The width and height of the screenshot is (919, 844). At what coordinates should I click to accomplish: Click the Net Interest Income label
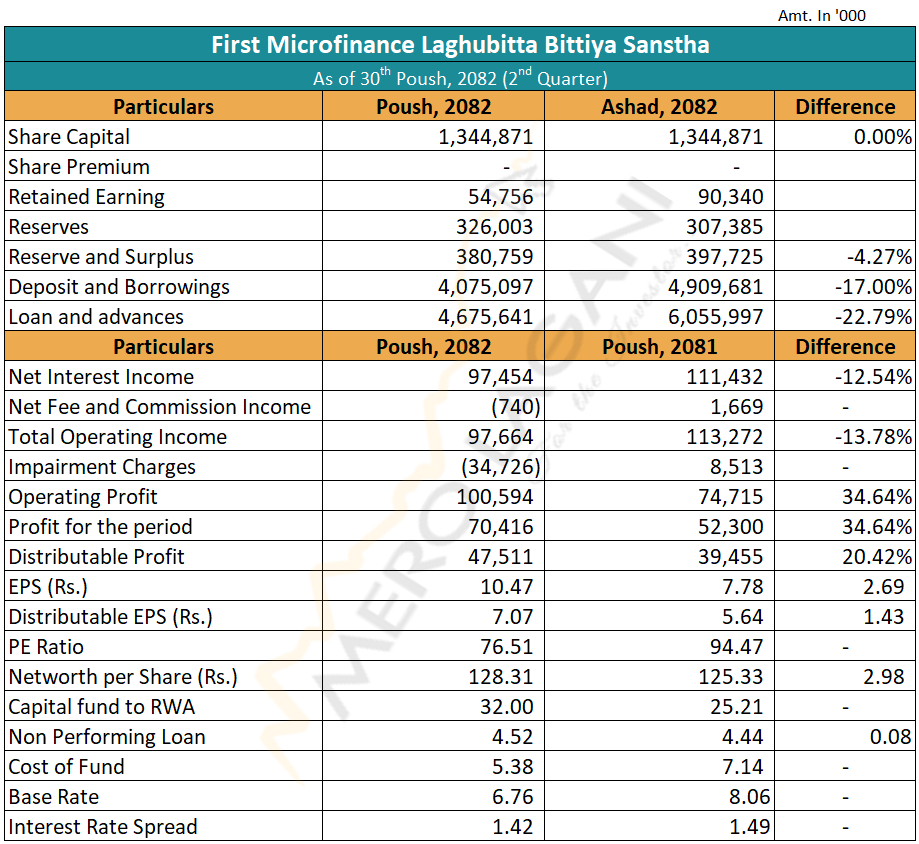click(x=101, y=377)
